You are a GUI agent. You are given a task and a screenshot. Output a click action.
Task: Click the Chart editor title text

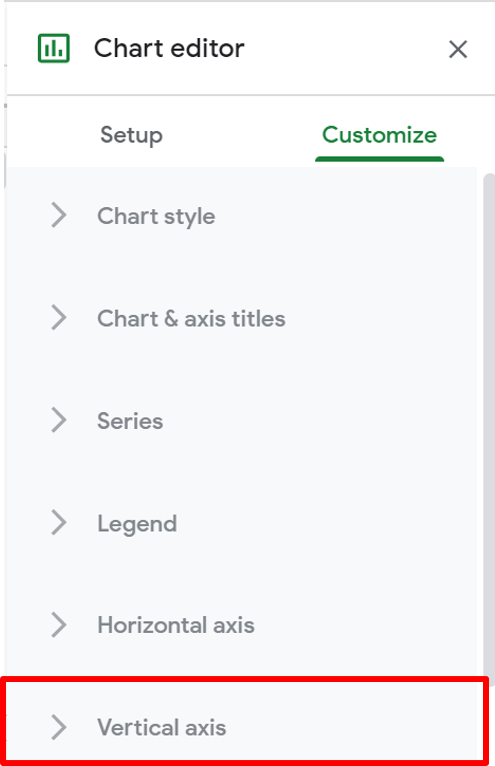[169, 48]
